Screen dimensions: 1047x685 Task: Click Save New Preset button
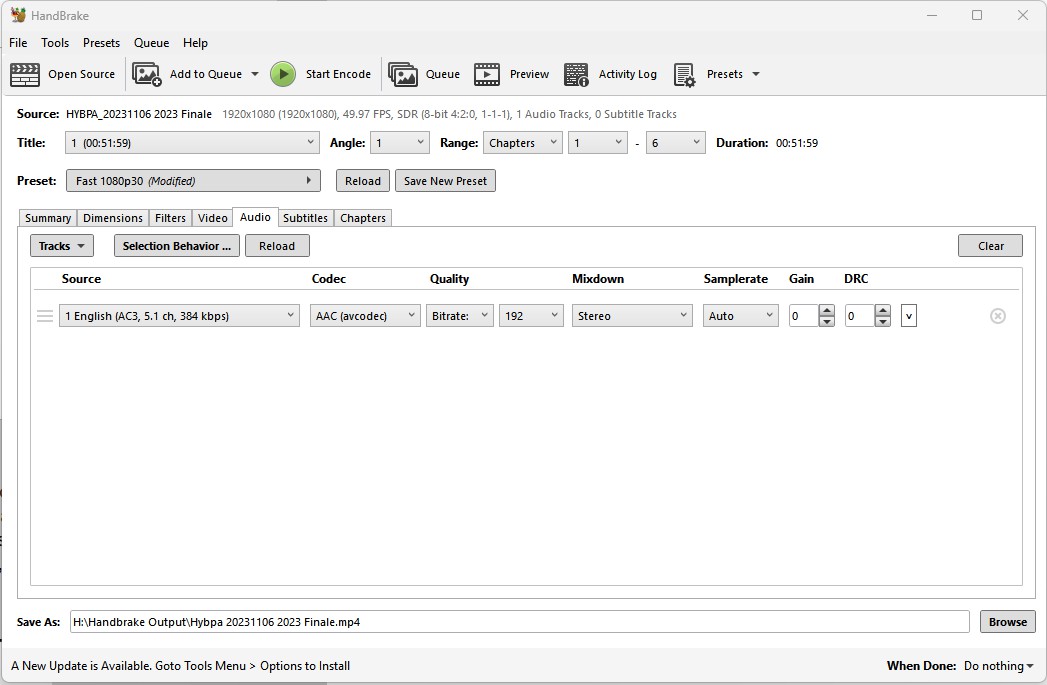tap(445, 181)
